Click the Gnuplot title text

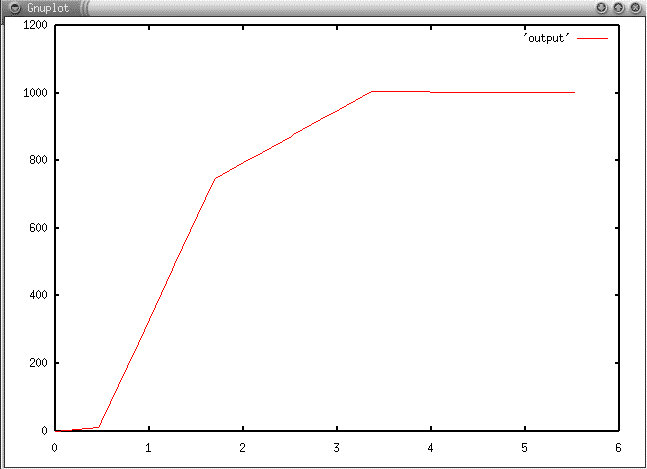point(48,8)
